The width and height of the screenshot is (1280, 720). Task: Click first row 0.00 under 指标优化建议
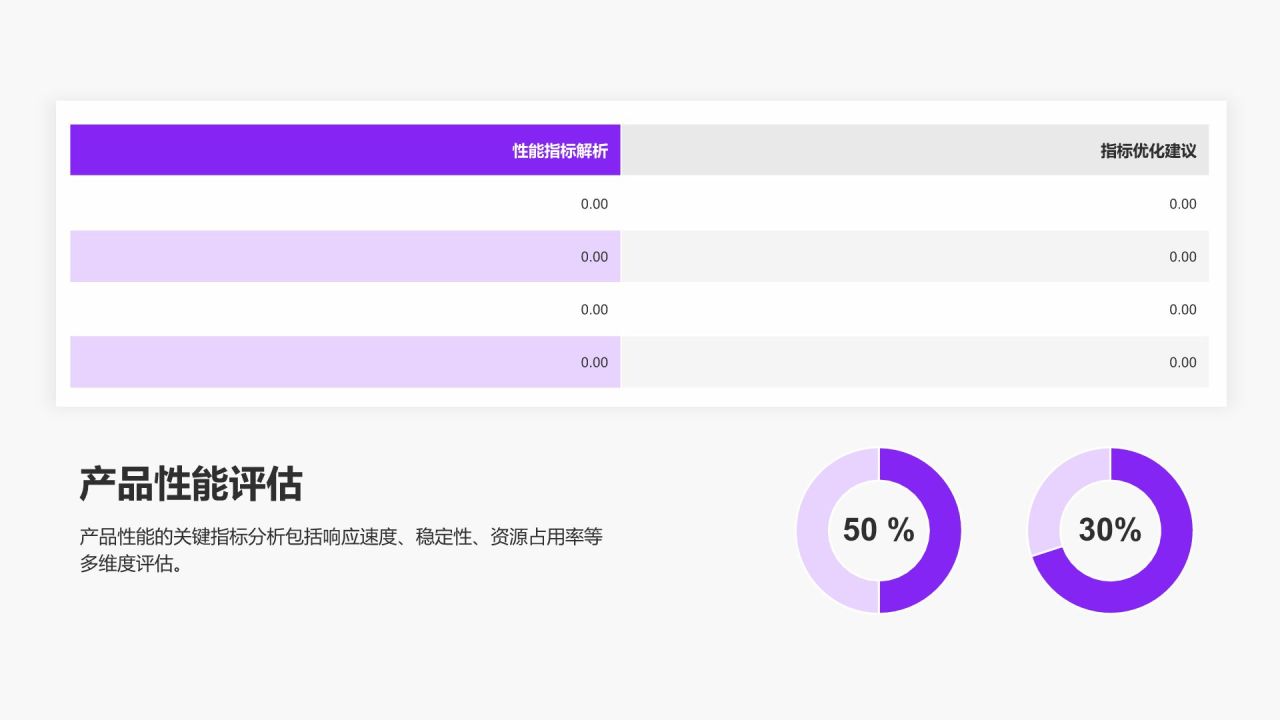click(x=1182, y=204)
